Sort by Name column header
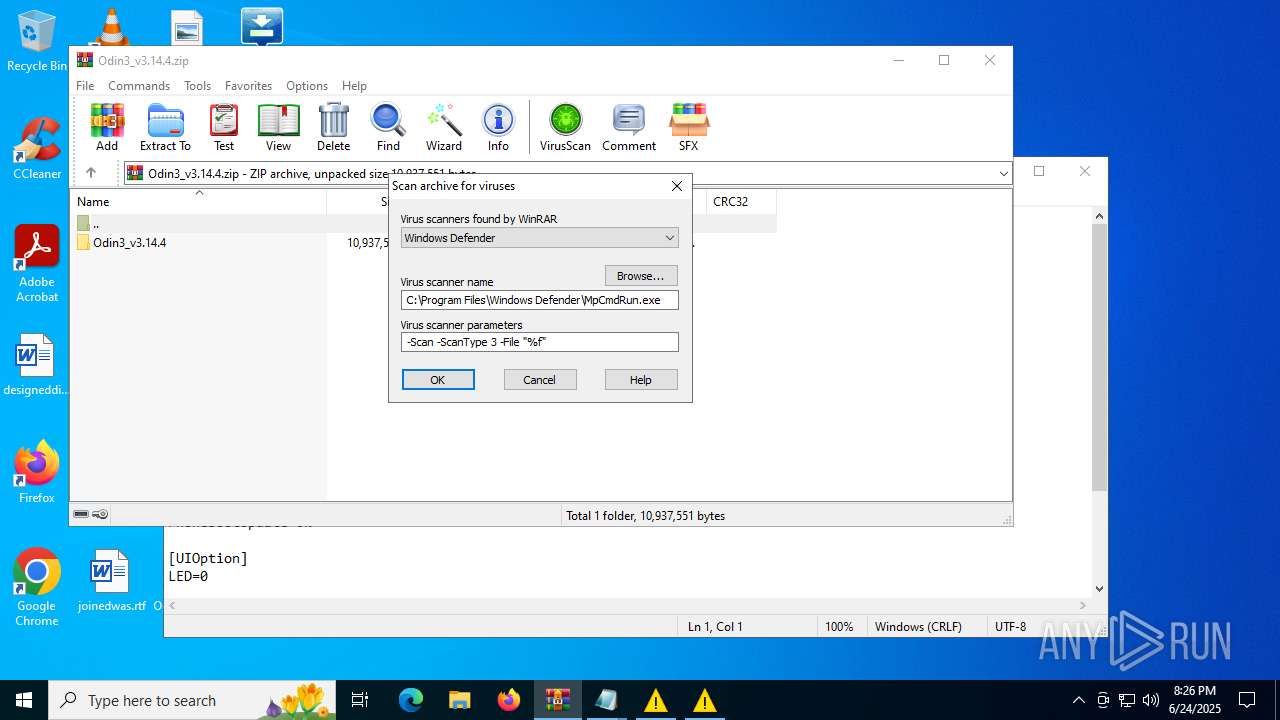Viewport: 1280px width, 720px height. point(200,202)
